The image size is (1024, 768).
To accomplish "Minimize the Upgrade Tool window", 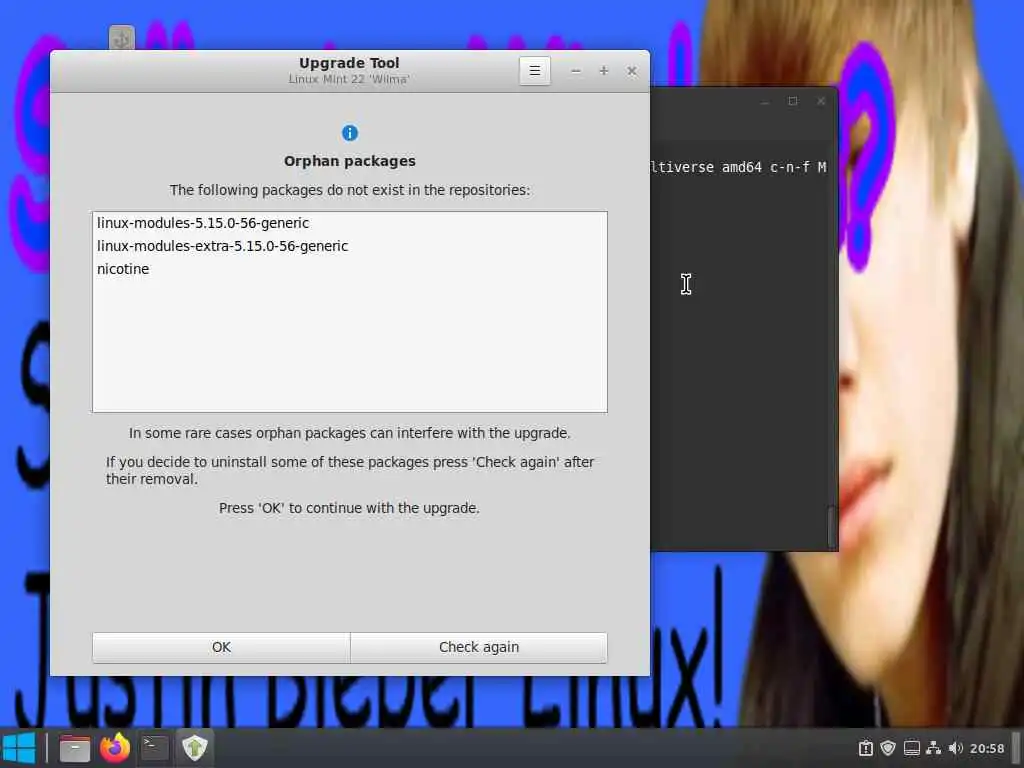I will [575, 71].
